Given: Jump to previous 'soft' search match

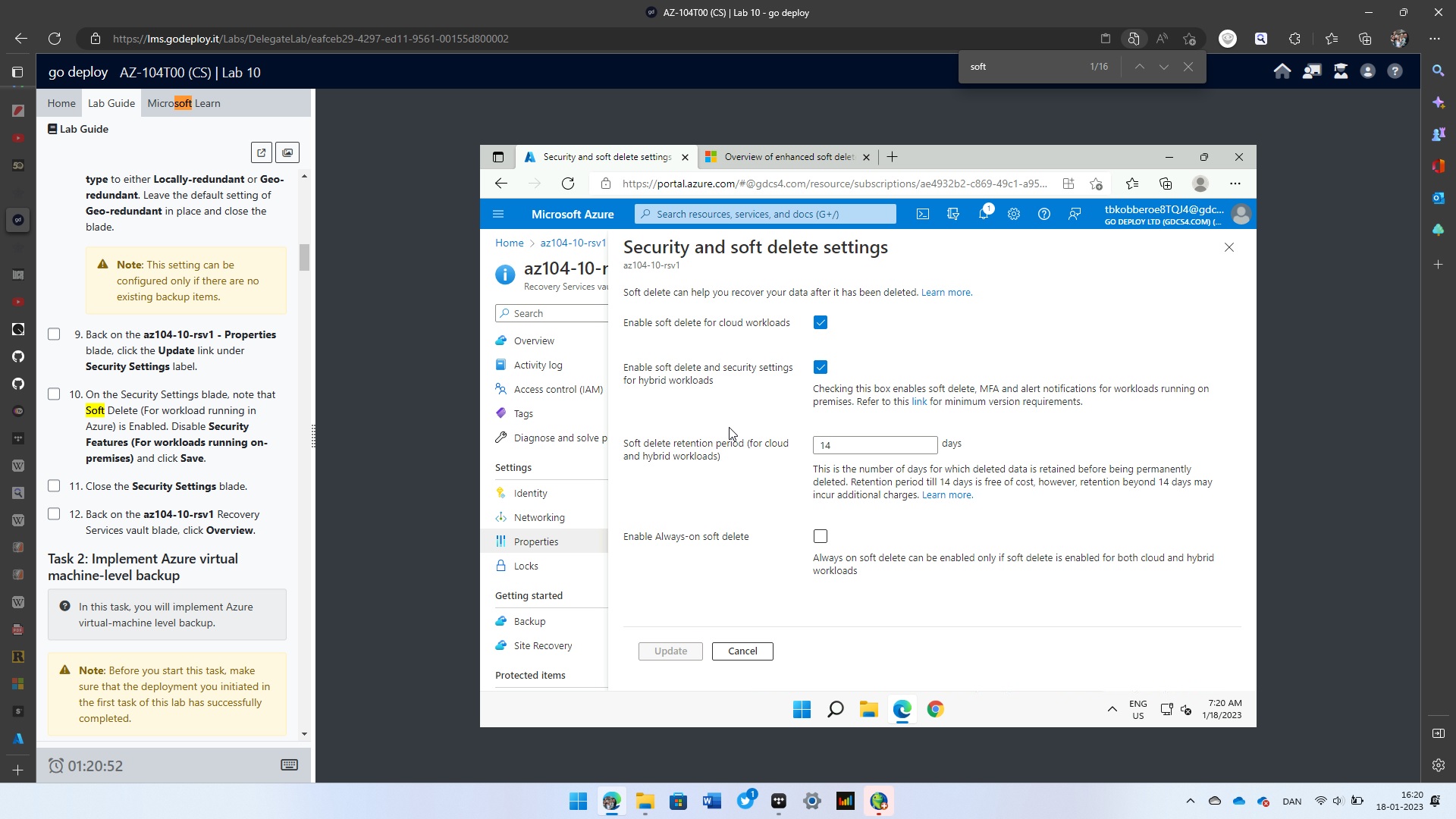Looking at the screenshot, I should pyautogui.click(x=1139, y=66).
